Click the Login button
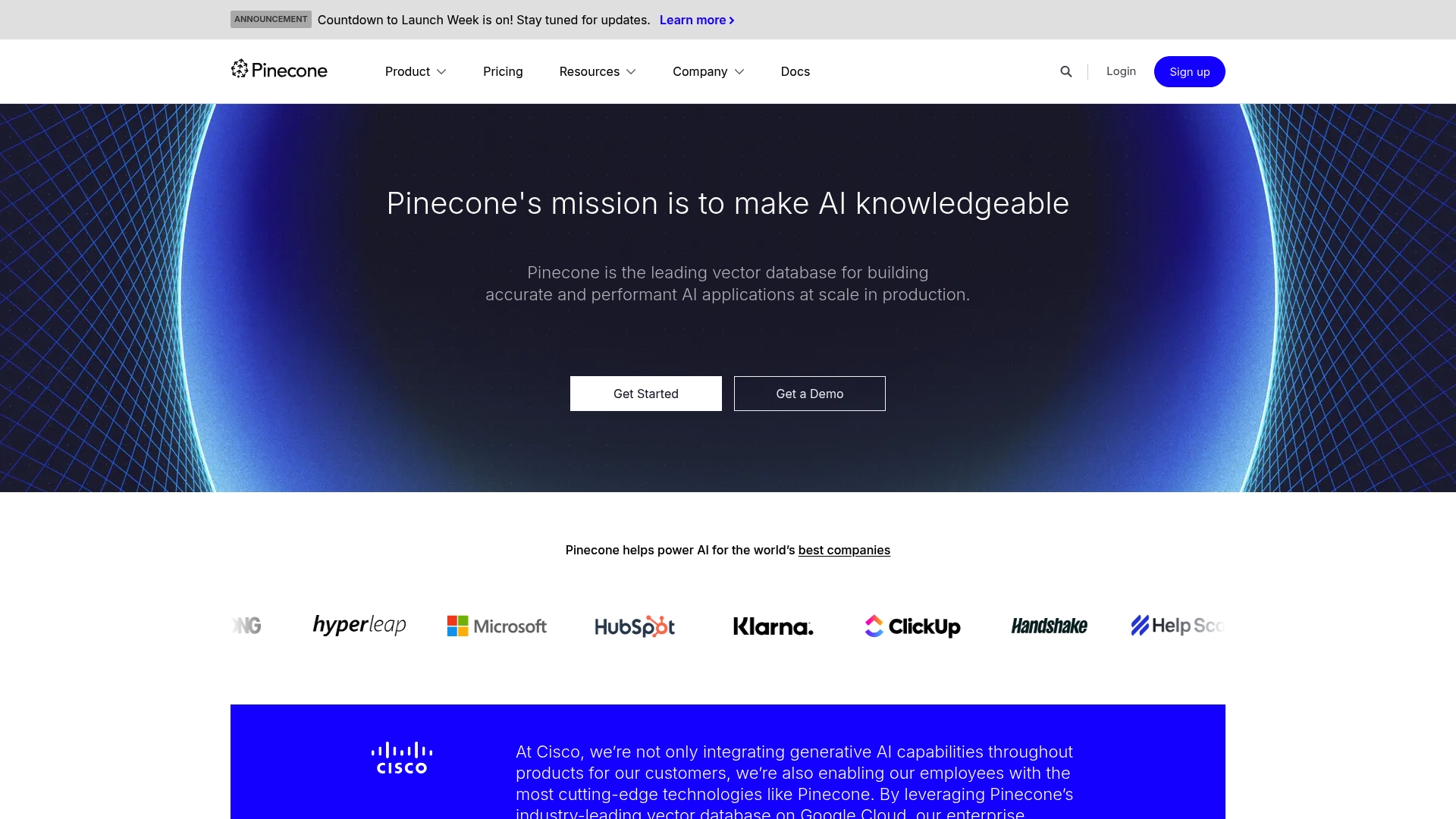 (1120, 71)
